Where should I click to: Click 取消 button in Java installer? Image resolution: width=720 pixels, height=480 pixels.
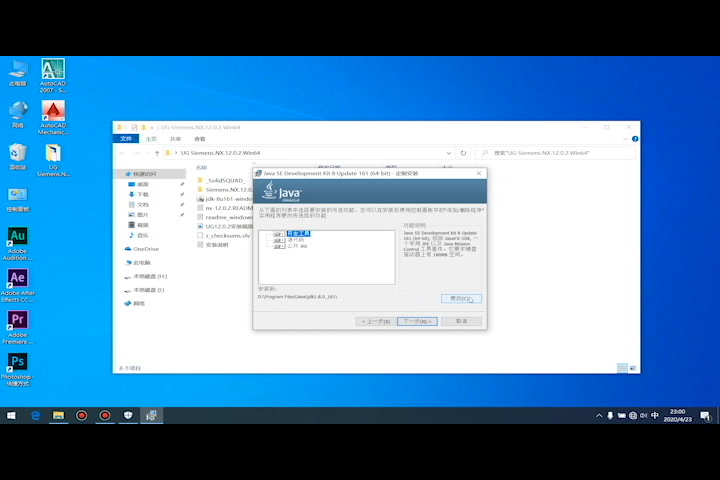pyautogui.click(x=461, y=321)
